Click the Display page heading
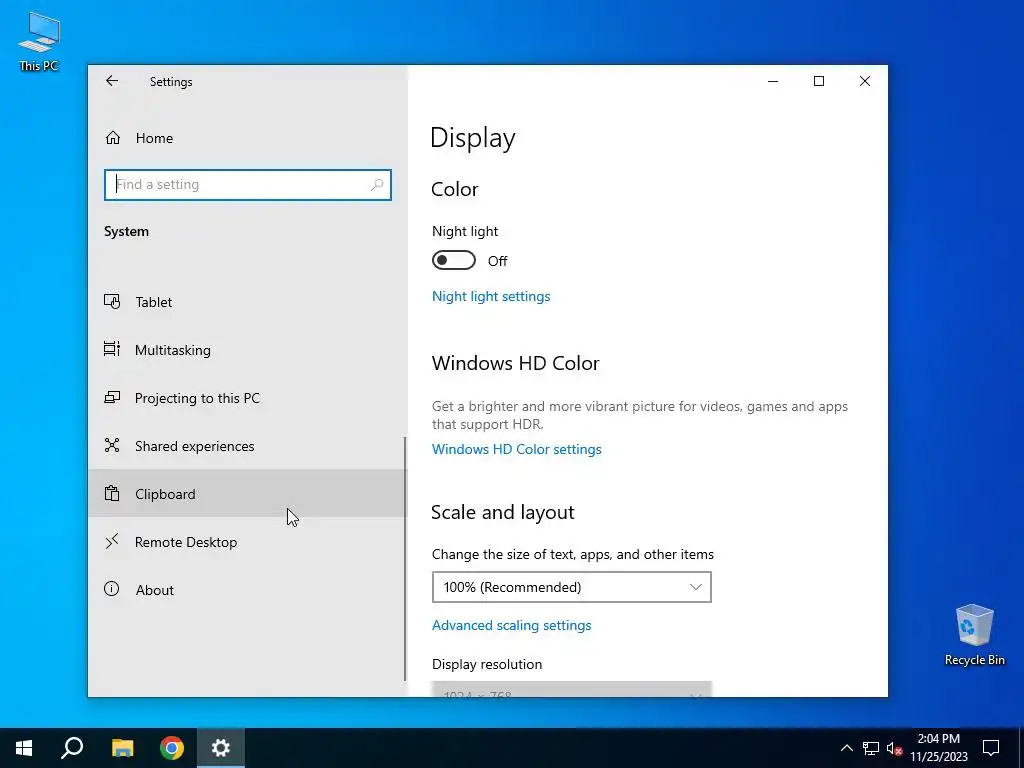 tap(473, 138)
